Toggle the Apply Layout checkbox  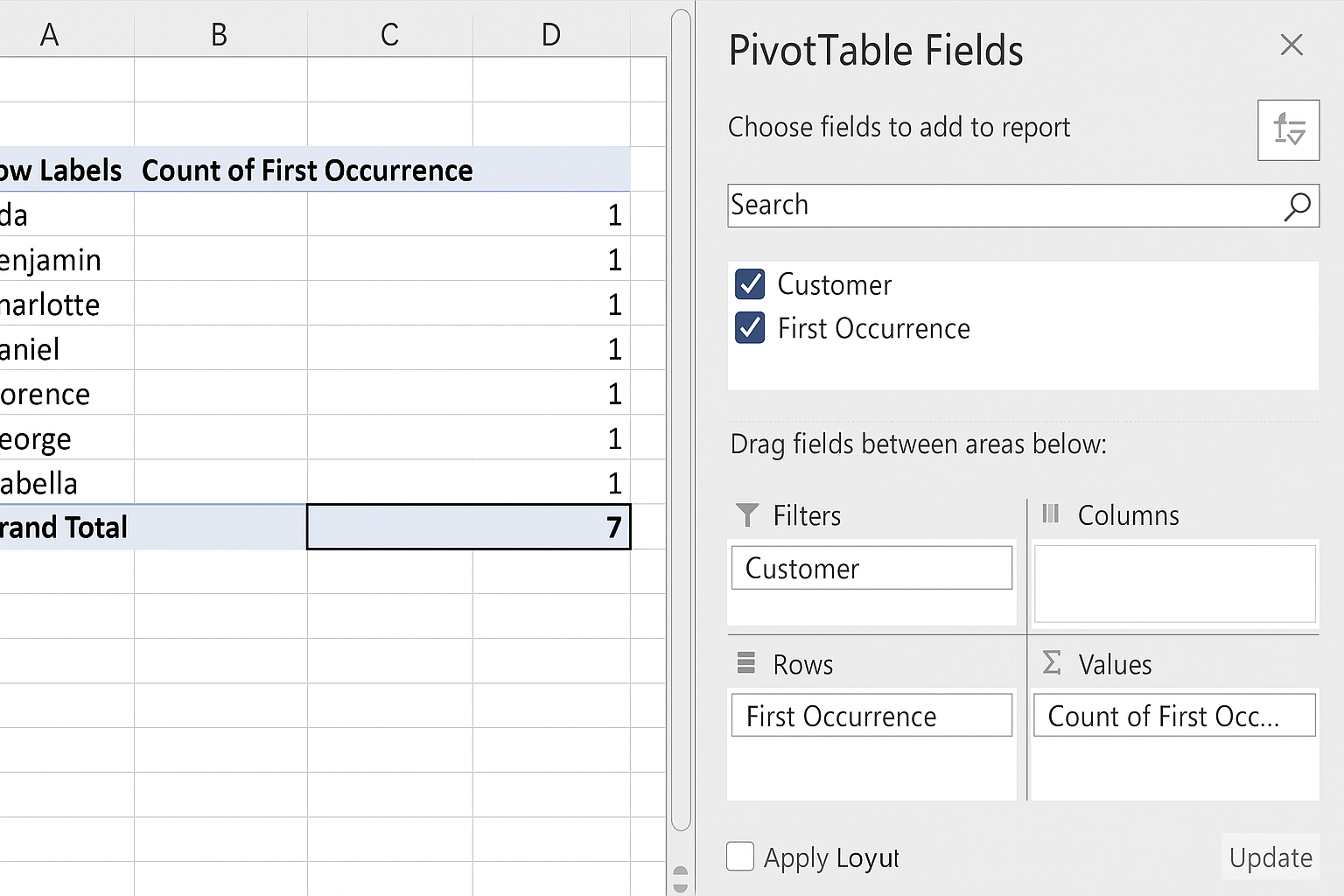tap(740, 857)
